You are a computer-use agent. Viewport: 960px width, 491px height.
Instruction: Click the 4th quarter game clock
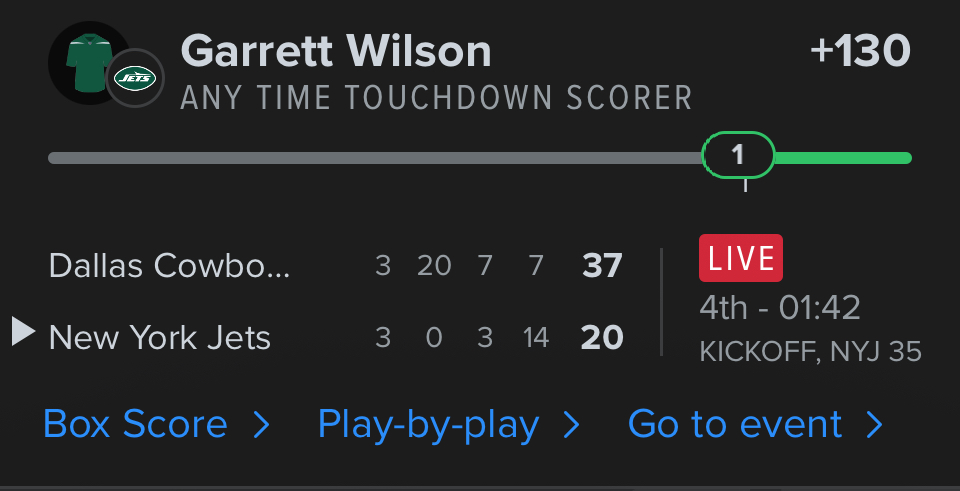coord(780,308)
